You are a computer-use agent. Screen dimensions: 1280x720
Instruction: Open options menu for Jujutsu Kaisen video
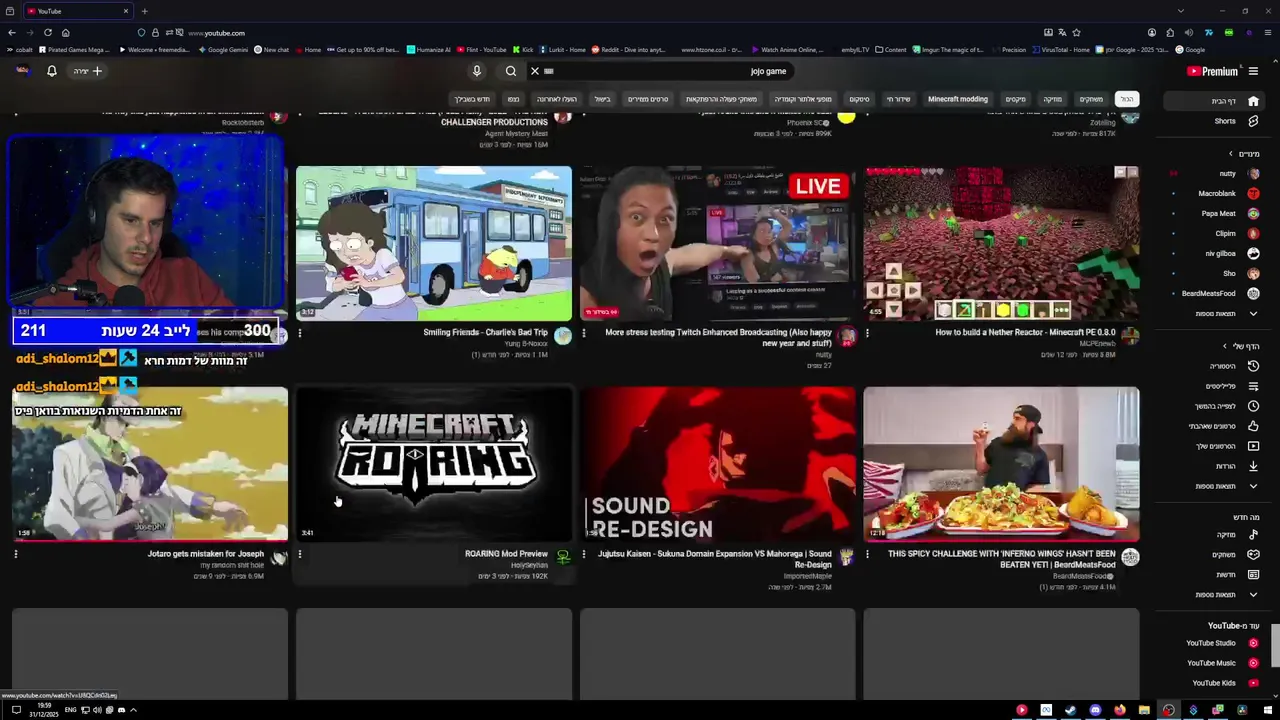click(584, 554)
